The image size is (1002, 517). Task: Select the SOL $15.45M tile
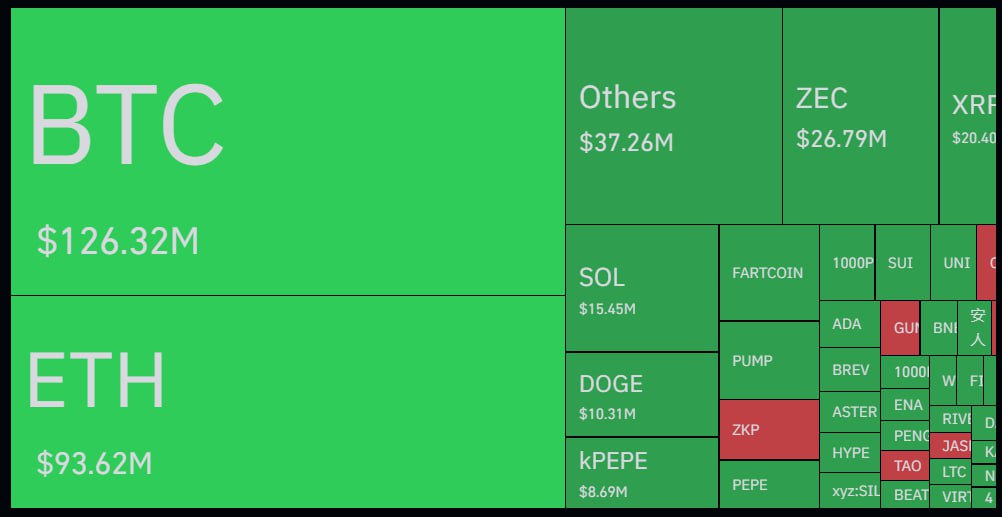click(641, 288)
